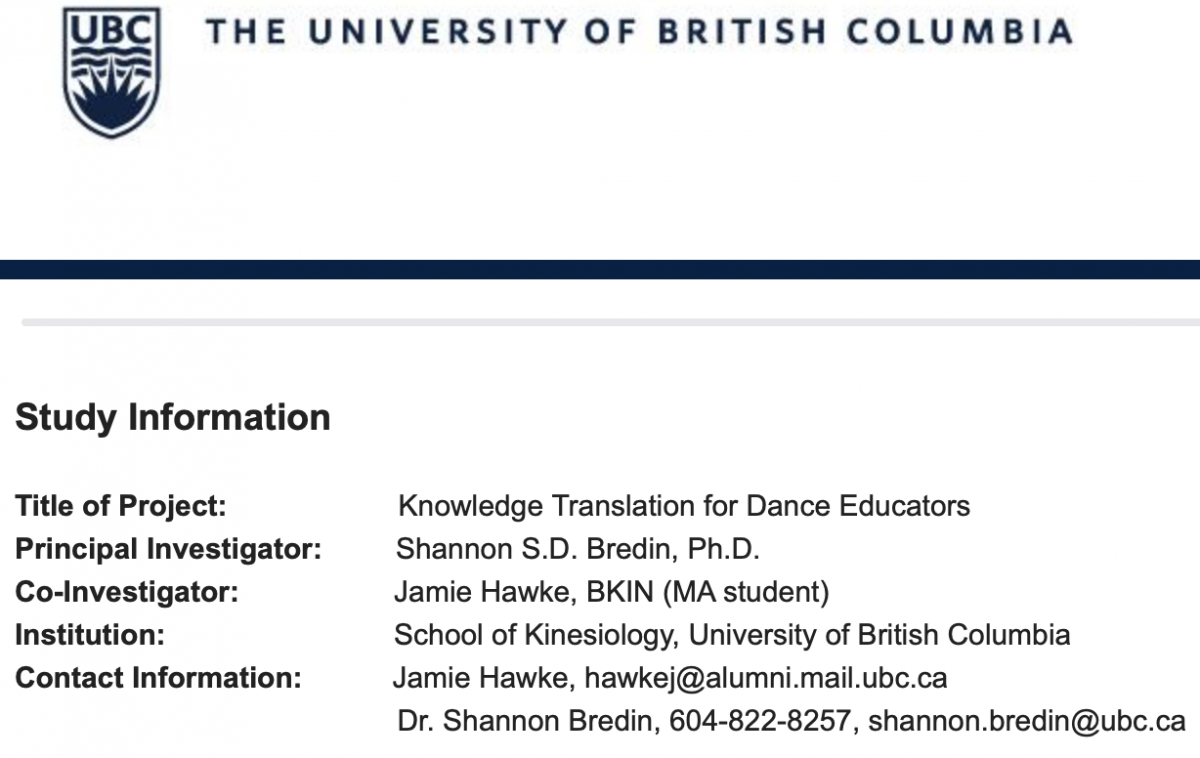Select Jamie Hawke, BKIN (MA student) text

click(611, 592)
